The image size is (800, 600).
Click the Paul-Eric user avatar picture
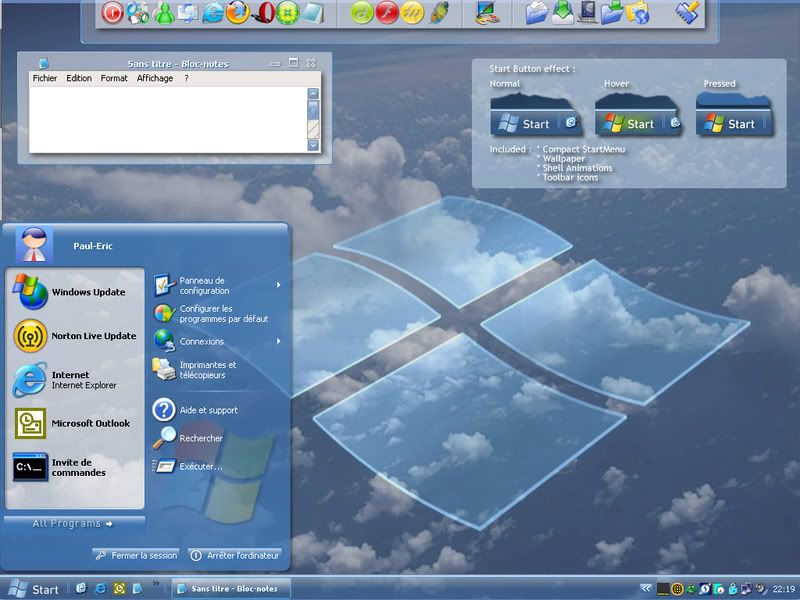click(34, 245)
